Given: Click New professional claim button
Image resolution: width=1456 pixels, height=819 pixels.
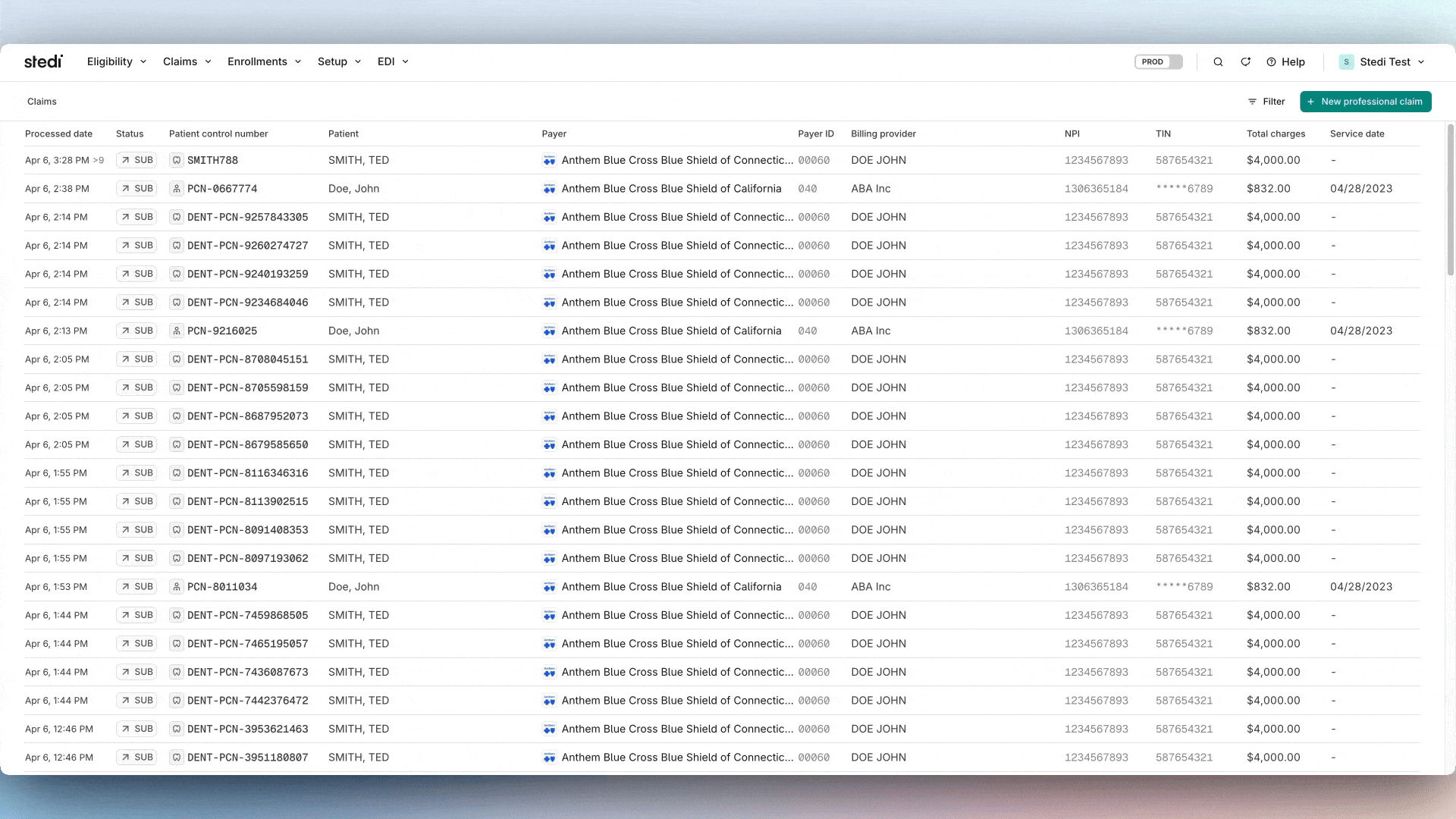Looking at the screenshot, I should pyautogui.click(x=1365, y=102).
